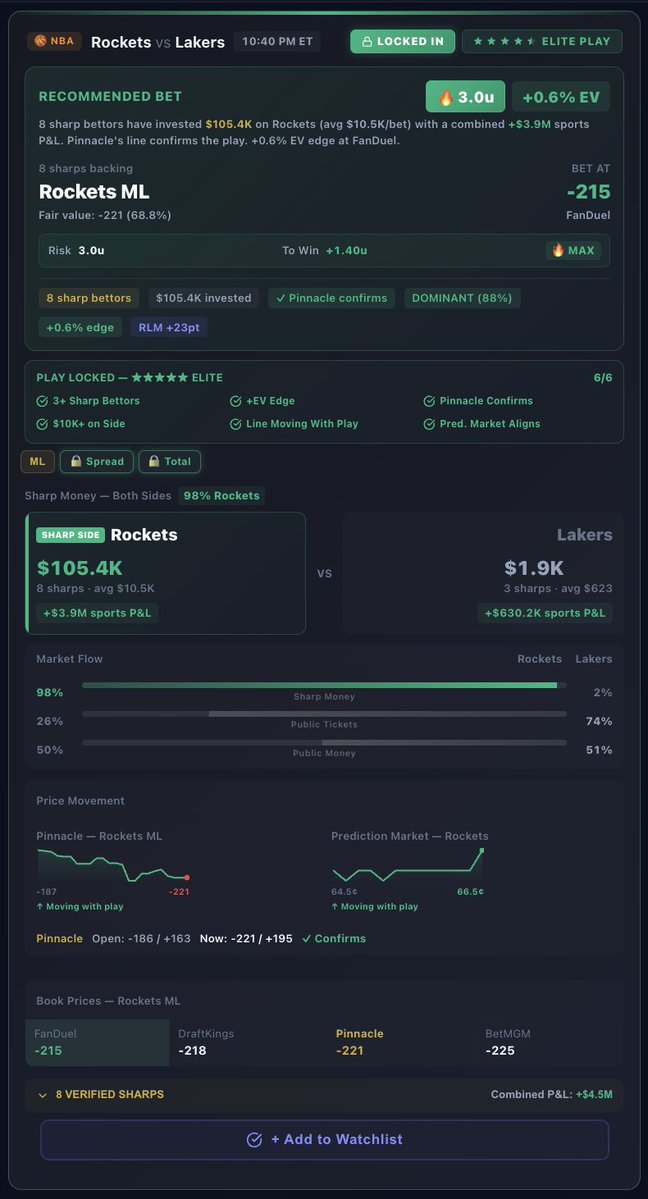The height and width of the screenshot is (1199, 648).
Task: Select the ML tab
Action: coord(37,461)
